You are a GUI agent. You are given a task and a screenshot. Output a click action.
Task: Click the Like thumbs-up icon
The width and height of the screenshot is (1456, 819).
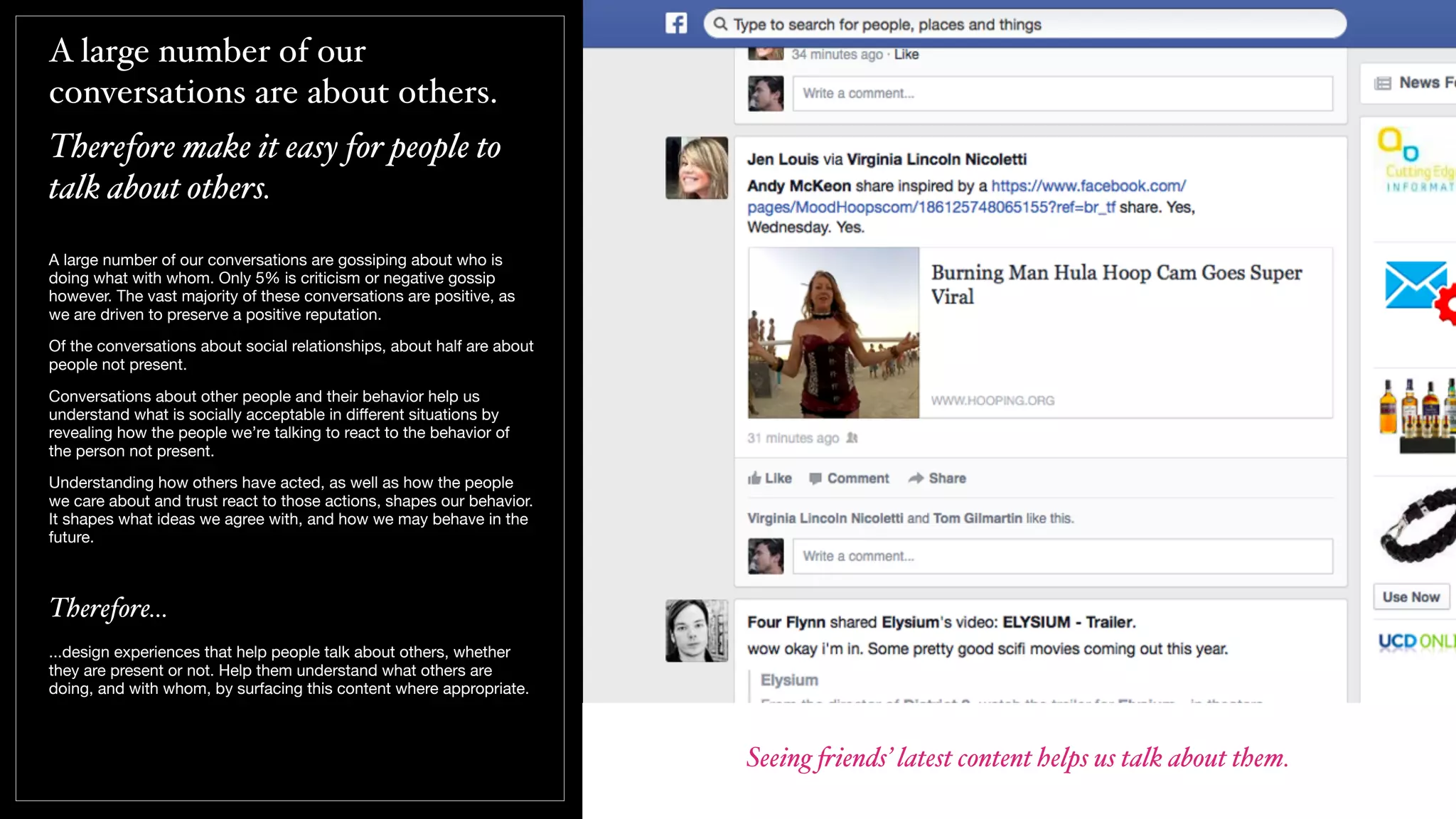(754, 478)
